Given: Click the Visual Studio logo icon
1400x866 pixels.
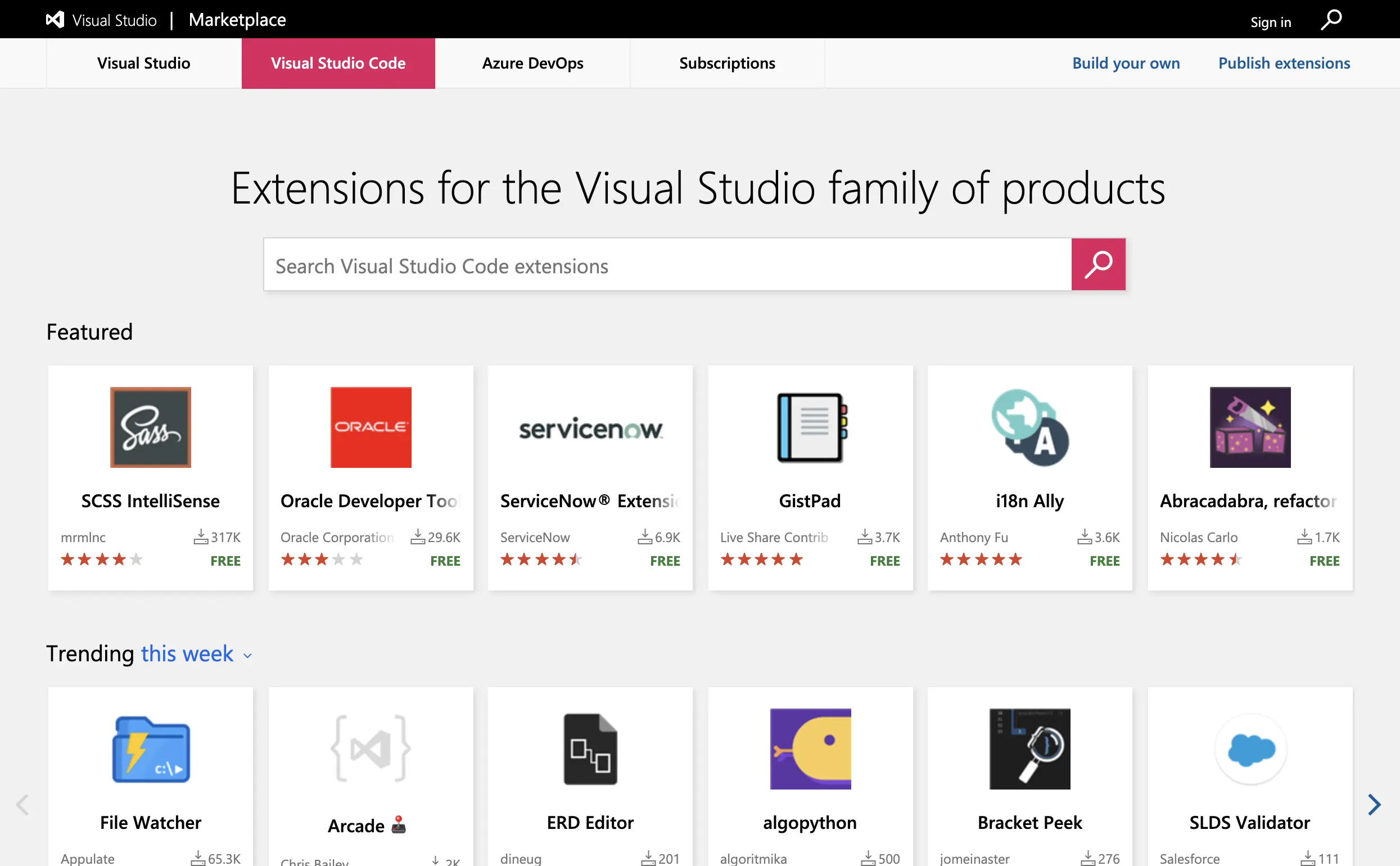Looking at the screenshot, I should [55, 20].
